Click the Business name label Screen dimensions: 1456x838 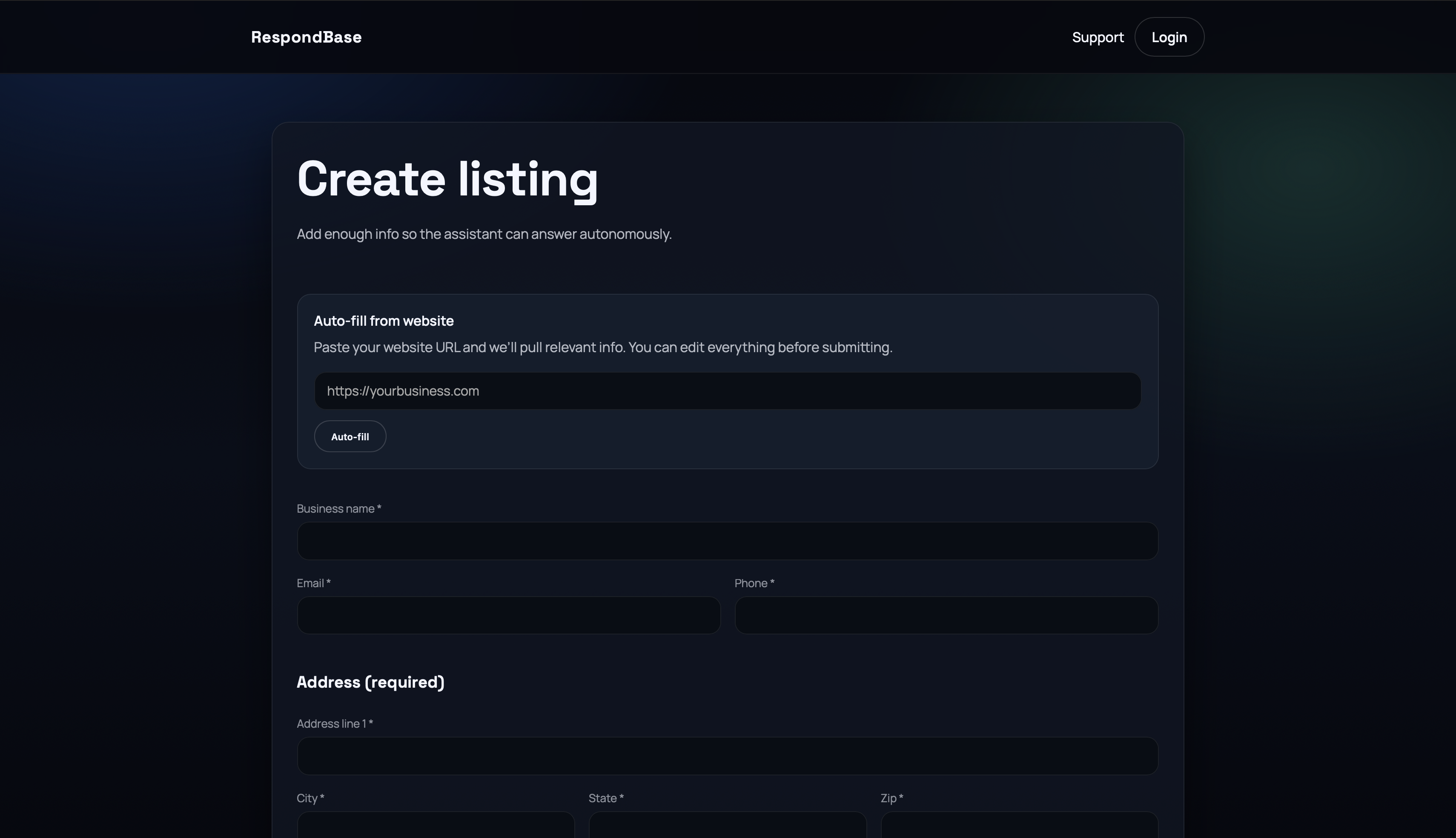pyautogui.click(x=339, y=508)
